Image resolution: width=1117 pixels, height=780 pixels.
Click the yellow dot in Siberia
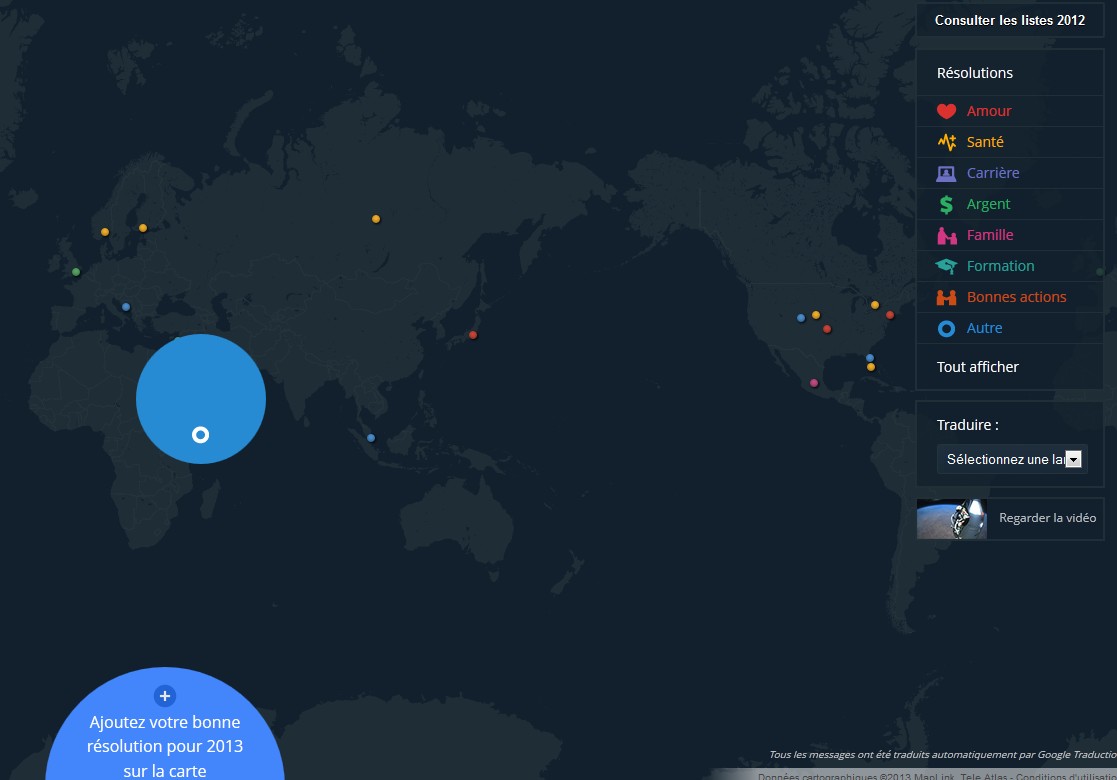pyautogui.click(x=376, y=219)
